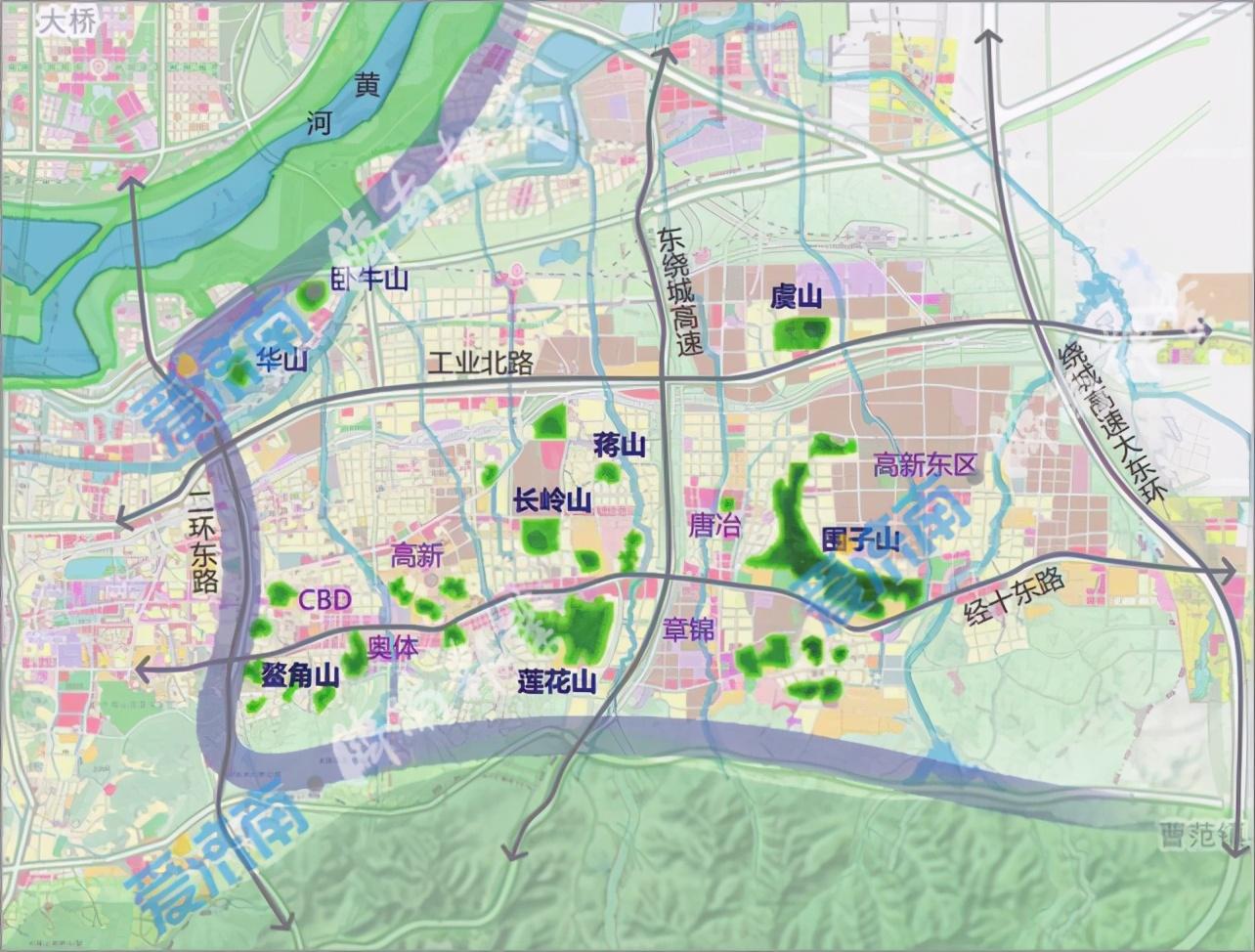
Task: Click the 长岭山 label
Action: pos(552,501)
